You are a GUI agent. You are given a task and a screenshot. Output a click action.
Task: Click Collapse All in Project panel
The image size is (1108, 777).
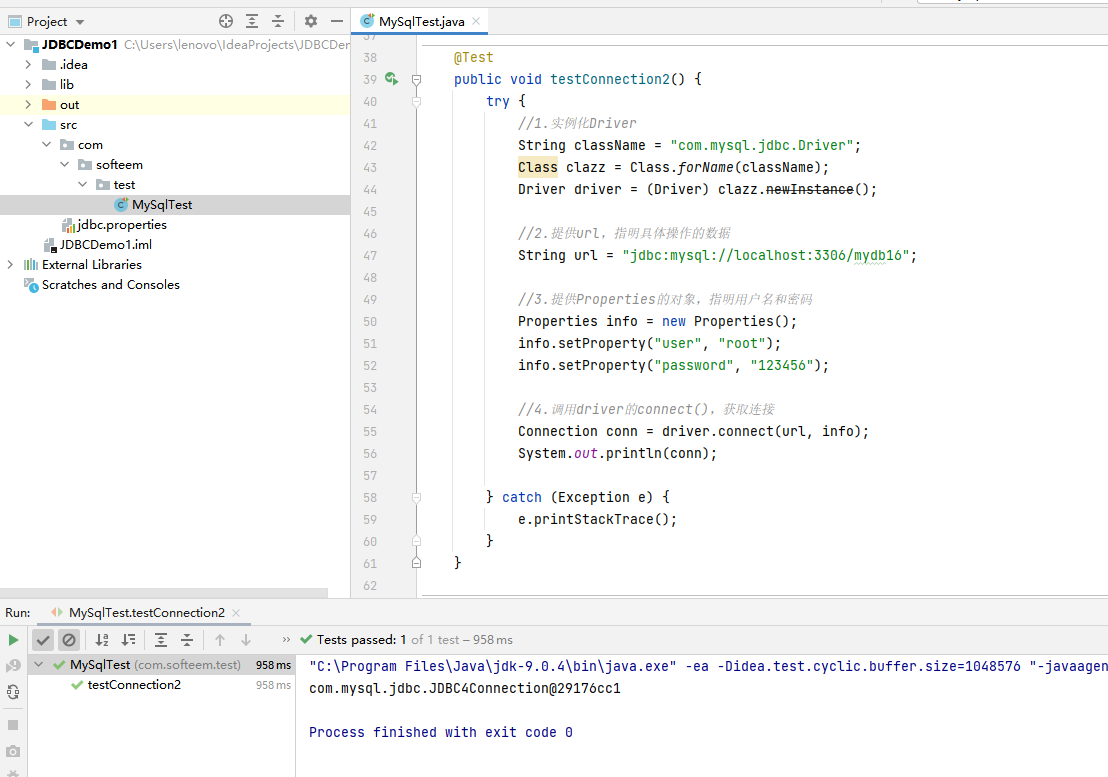[278, 21]
